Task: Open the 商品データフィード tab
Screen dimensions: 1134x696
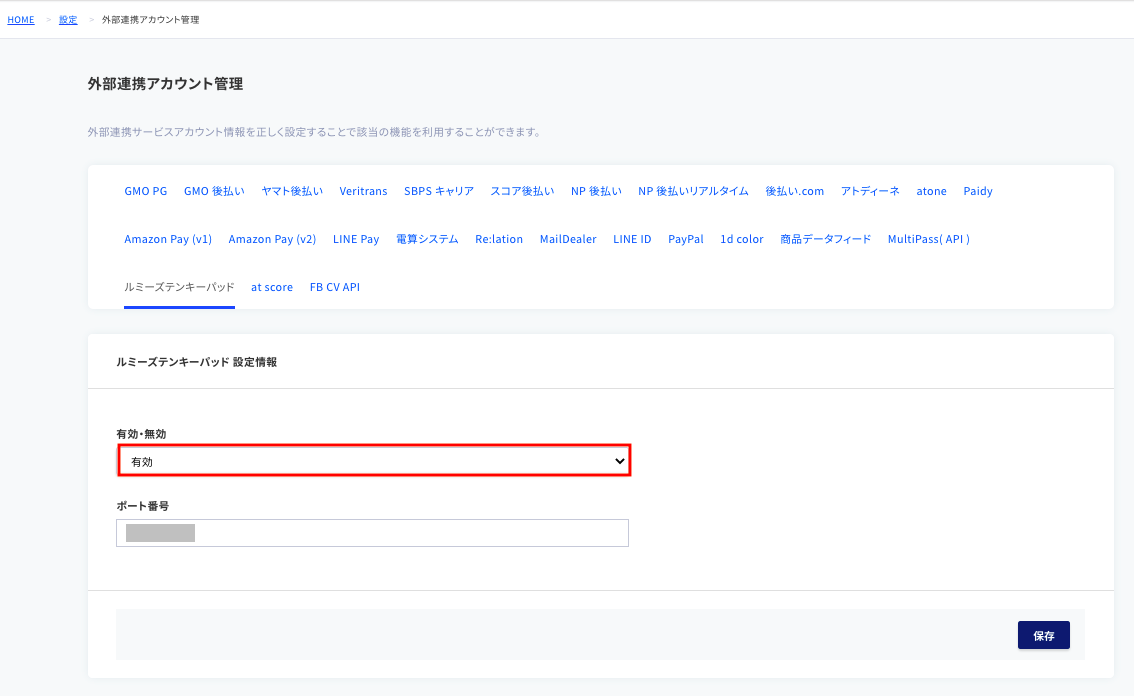Action: pos(825,239)
